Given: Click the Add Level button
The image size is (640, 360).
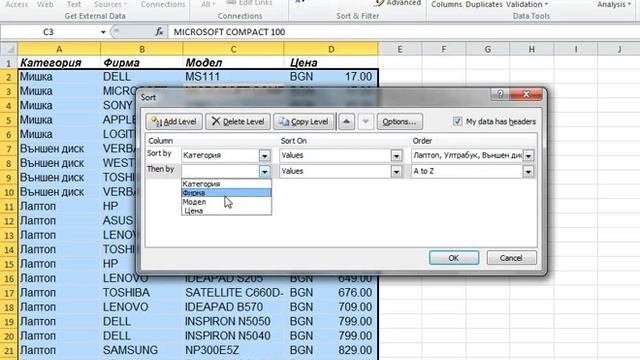Looking at the screenshot, I should (x=174, y=122).
